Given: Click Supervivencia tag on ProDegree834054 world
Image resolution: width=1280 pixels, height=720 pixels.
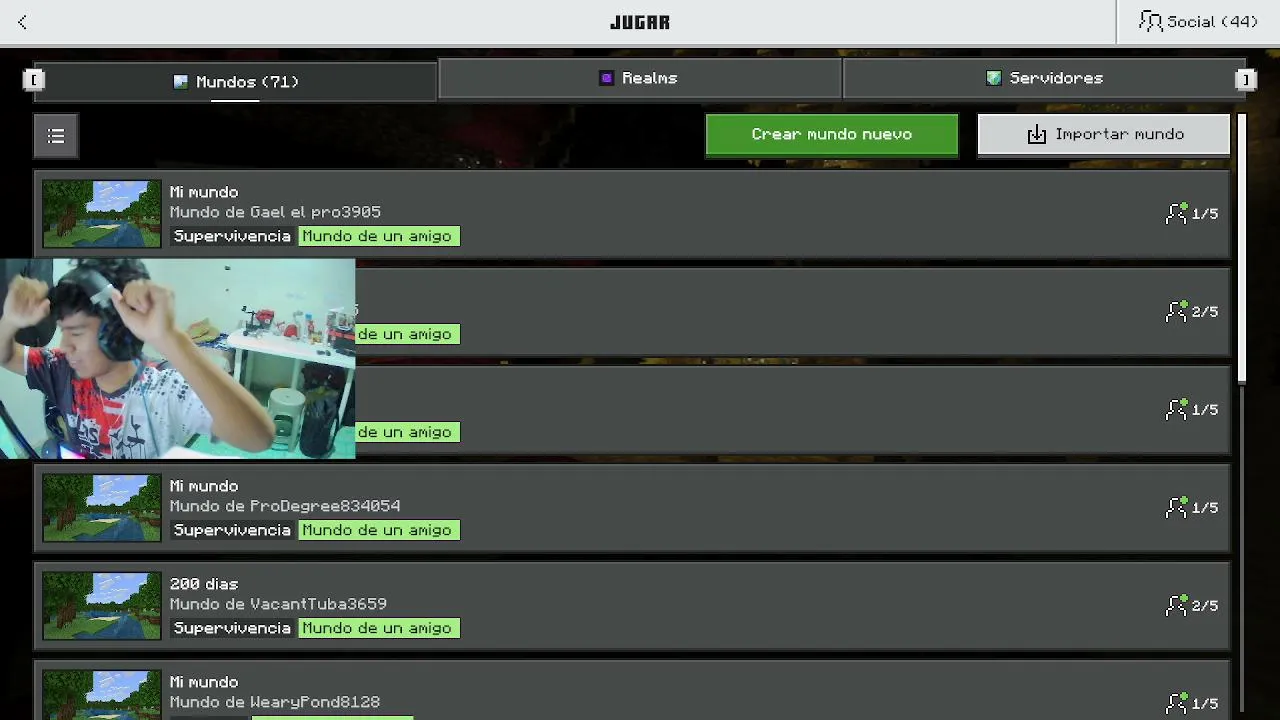Looking at the screenshot, I should 232,530.
